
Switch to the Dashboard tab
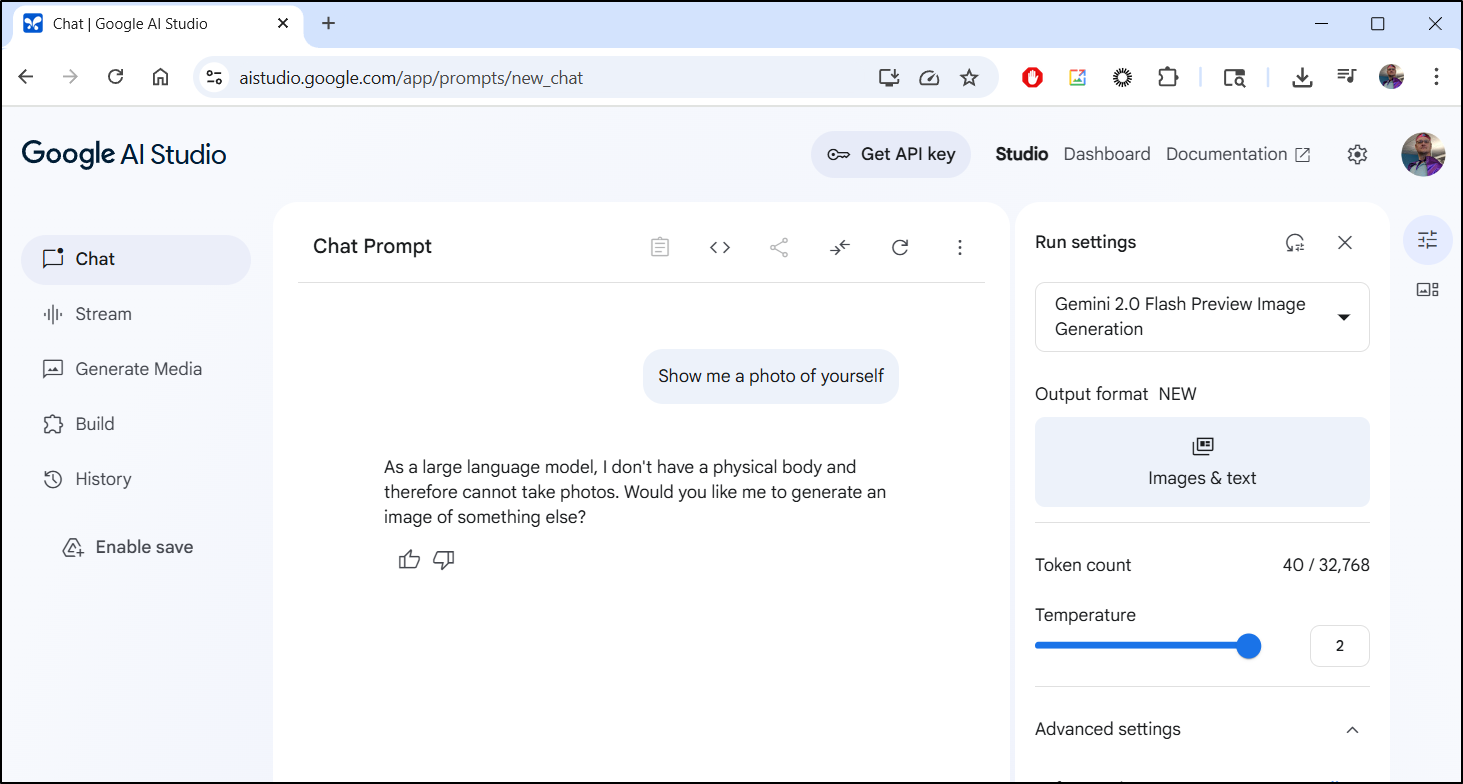click(1107, 154)
